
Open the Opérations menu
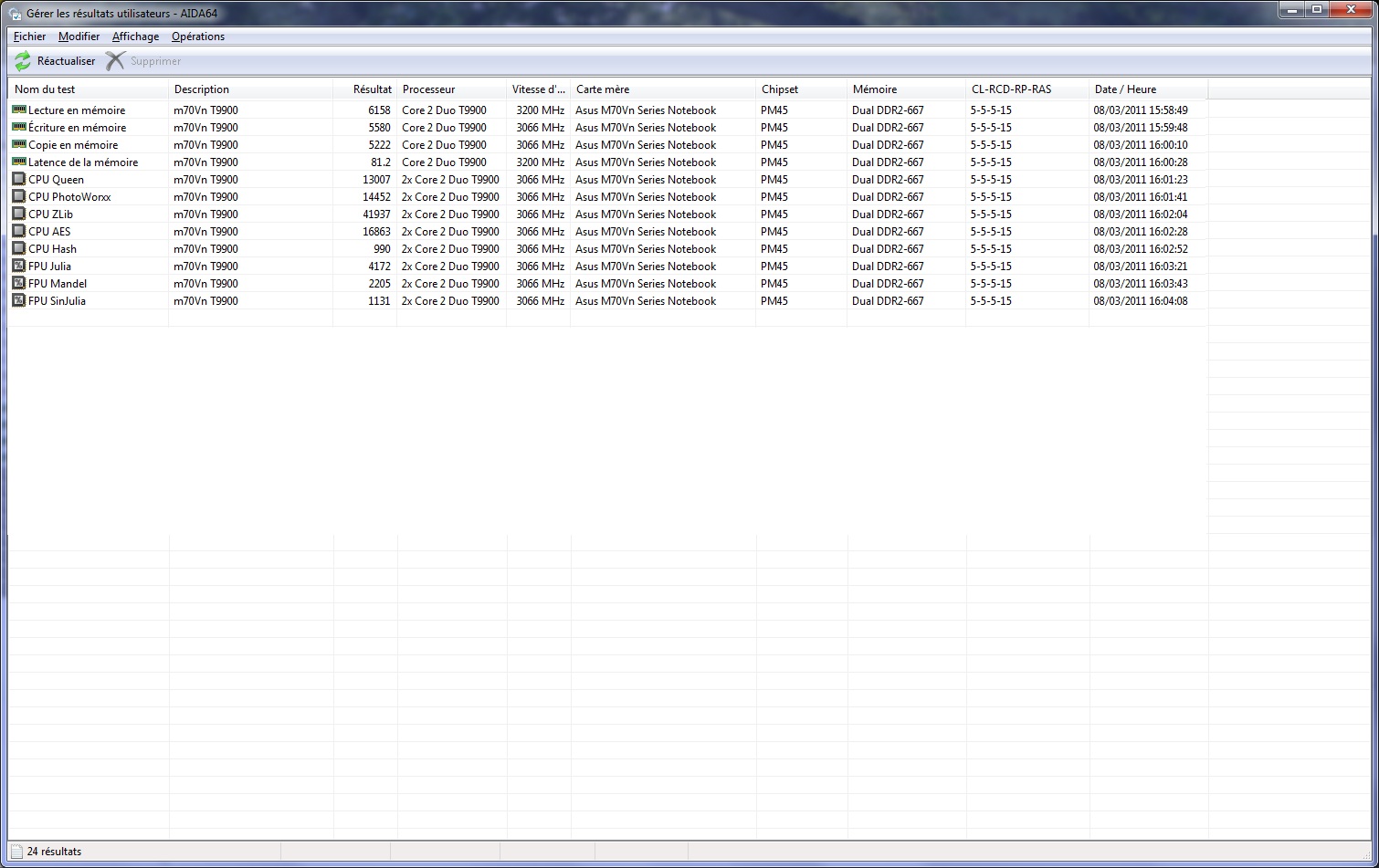coord(198,37)
